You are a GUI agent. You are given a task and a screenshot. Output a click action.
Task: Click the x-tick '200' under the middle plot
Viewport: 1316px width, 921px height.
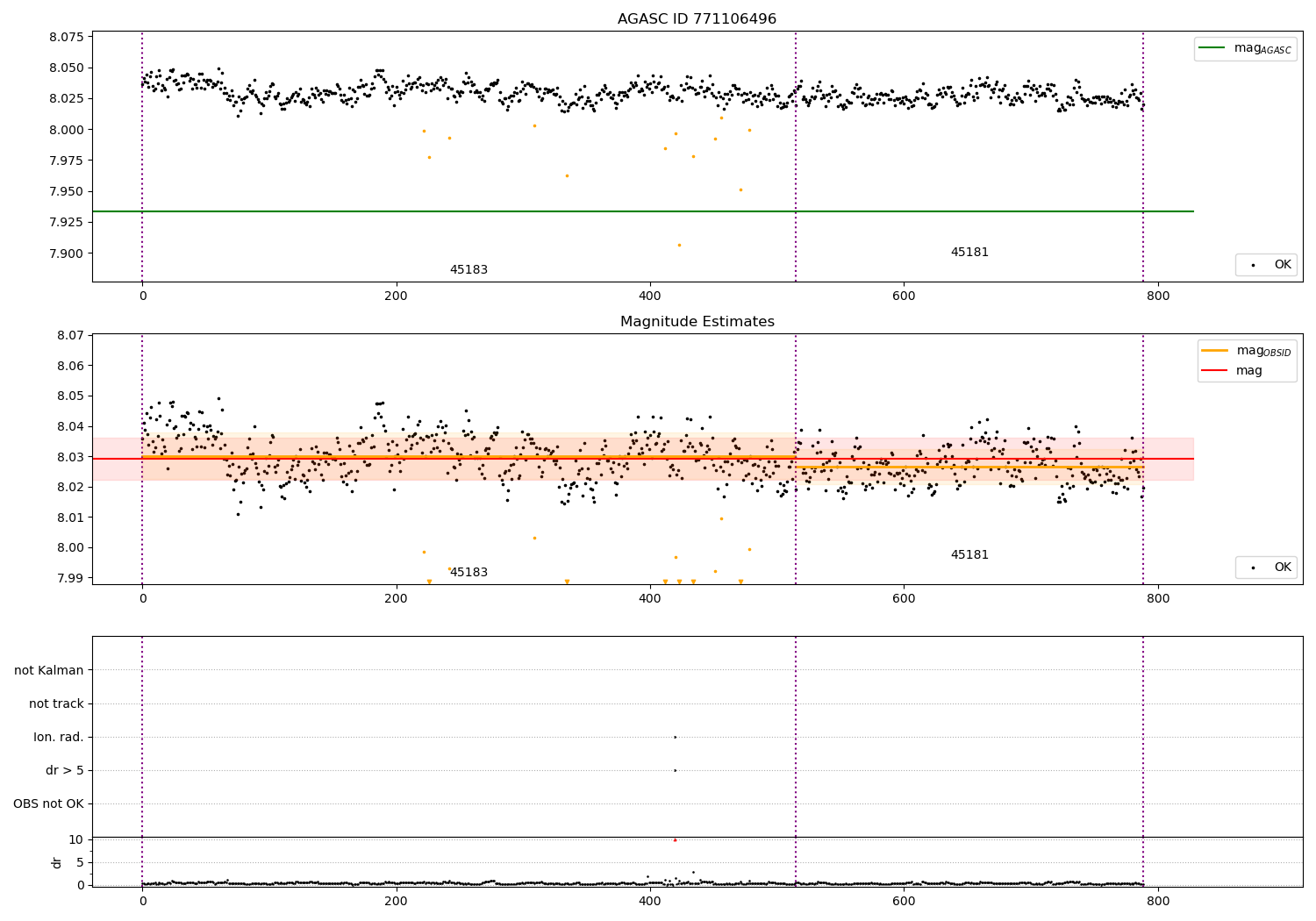[397, 599]
